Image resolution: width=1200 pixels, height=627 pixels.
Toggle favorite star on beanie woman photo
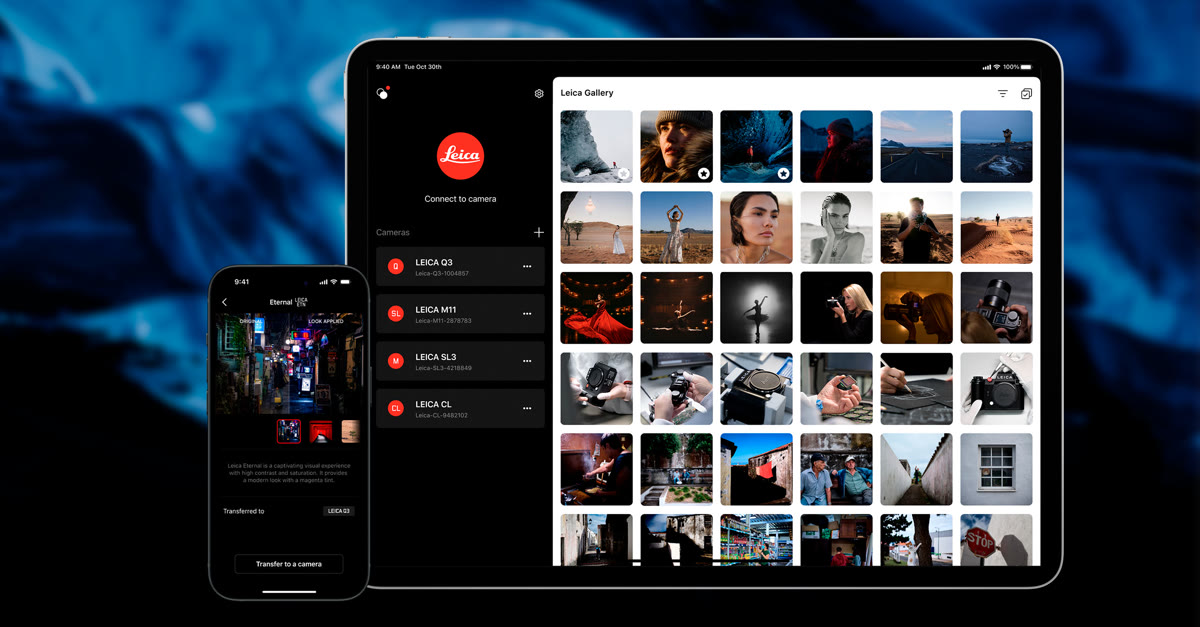pyautogui.click(x=704, y=173)
